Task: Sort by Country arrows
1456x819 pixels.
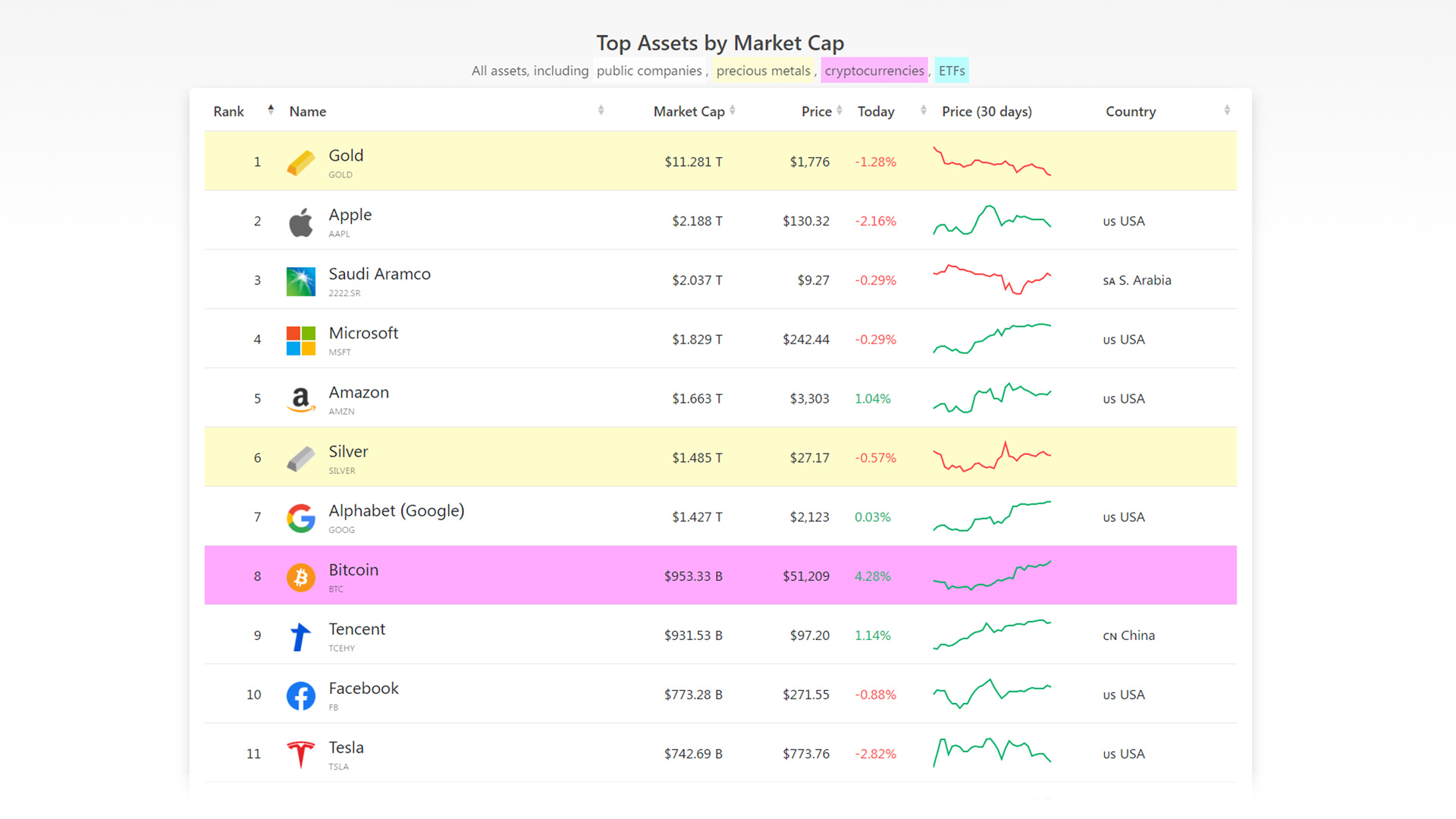Action: 1227,110
